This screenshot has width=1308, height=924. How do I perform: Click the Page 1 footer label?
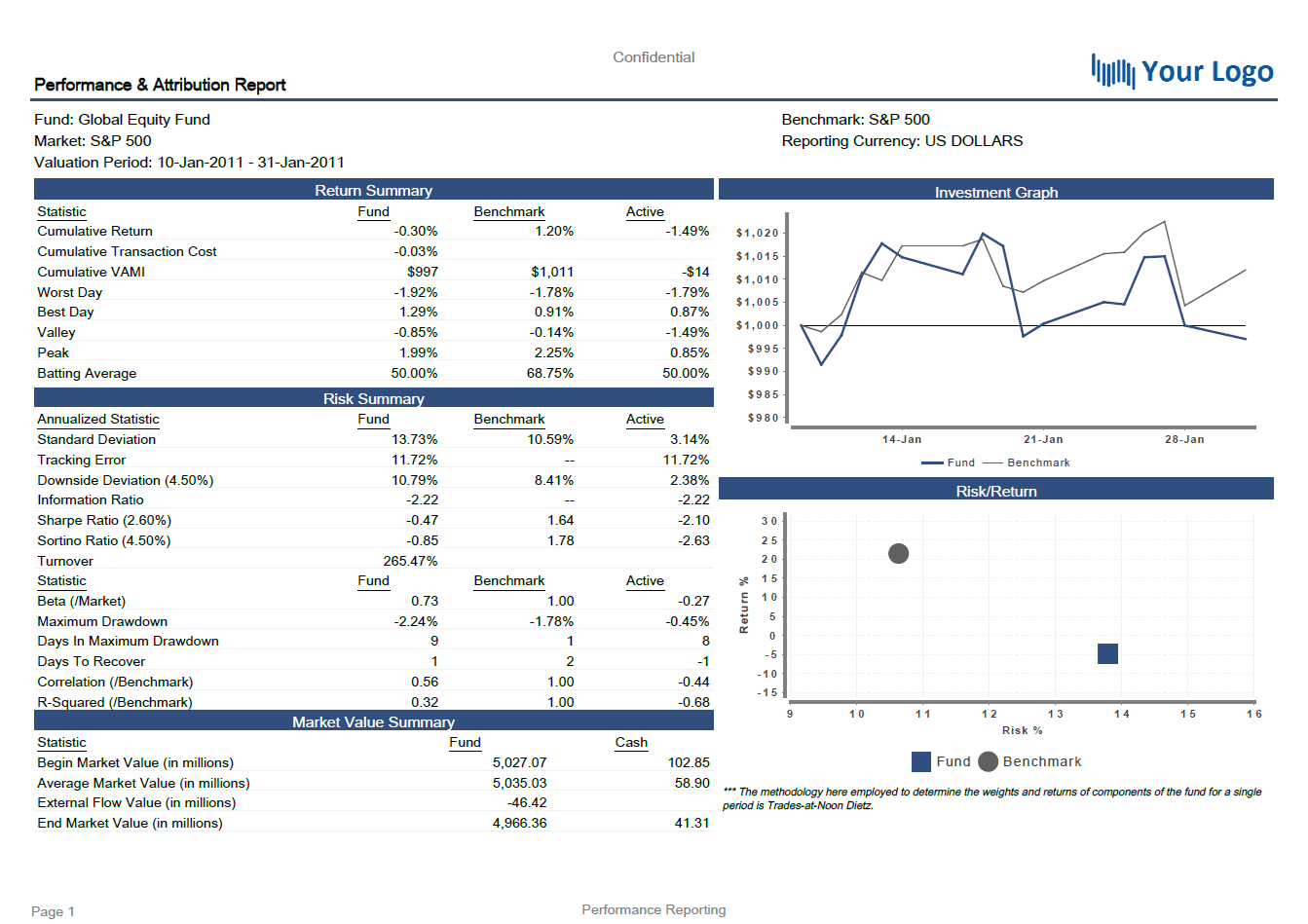point(53,911)
